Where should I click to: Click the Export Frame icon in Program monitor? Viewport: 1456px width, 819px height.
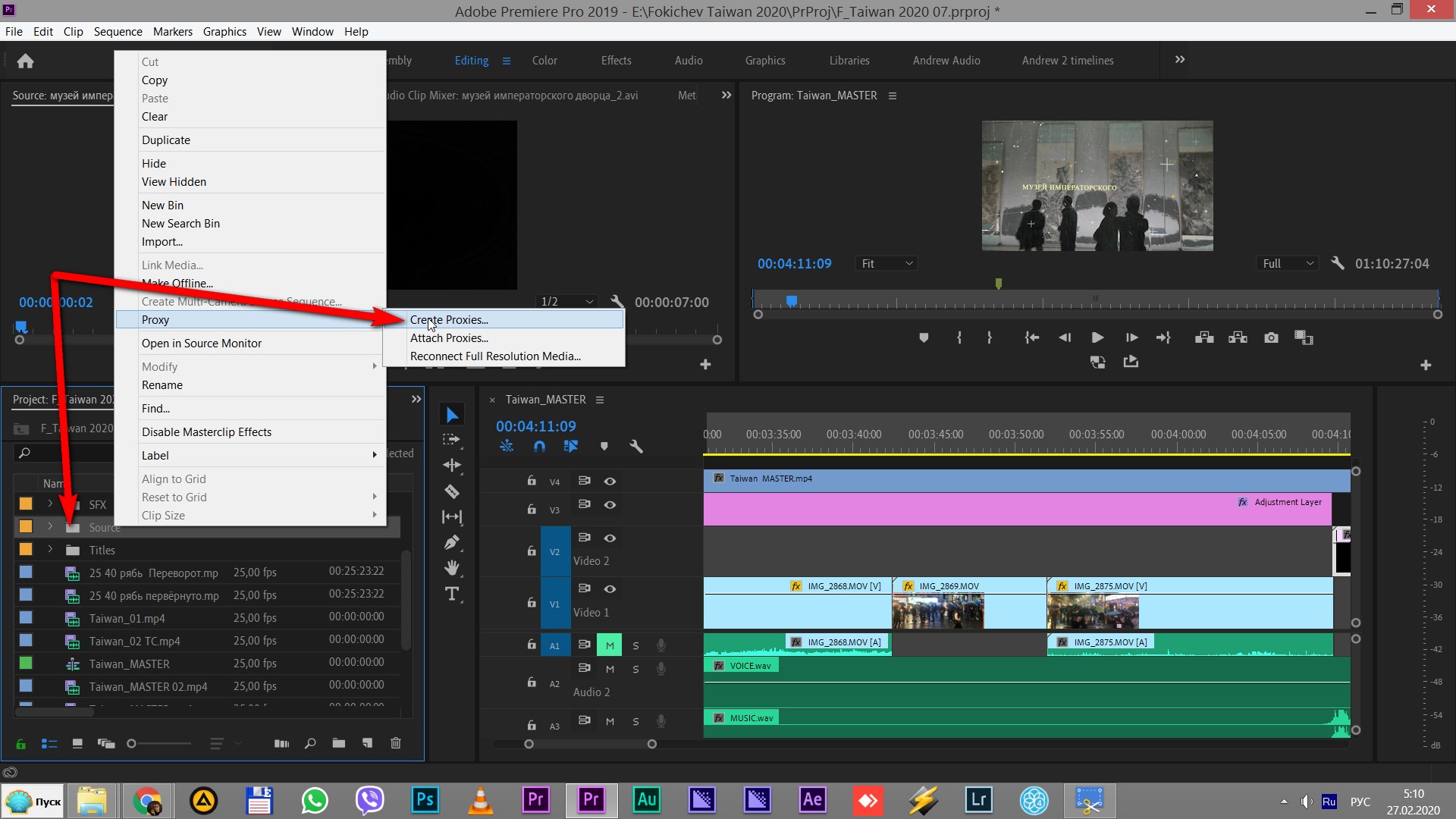(x=1269, y=338)
